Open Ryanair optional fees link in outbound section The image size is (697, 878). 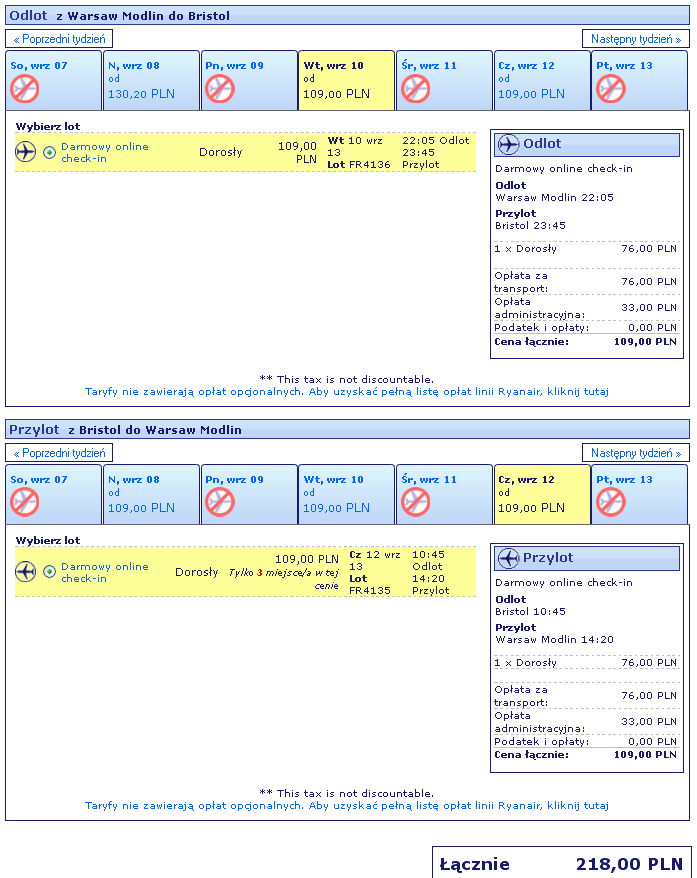tap(347, 391)
